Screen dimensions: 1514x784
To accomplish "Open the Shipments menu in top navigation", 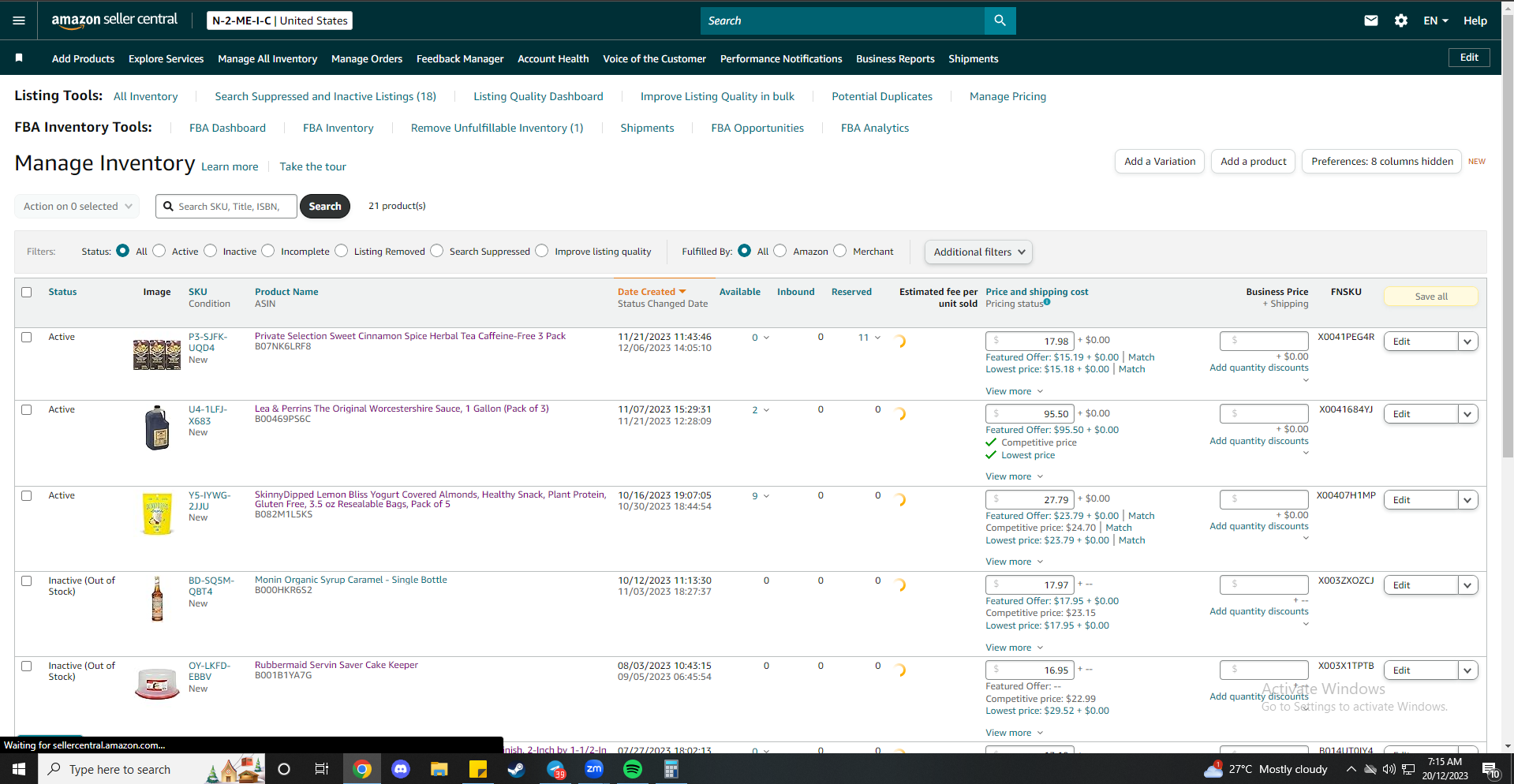I will [x=974, y=58].
